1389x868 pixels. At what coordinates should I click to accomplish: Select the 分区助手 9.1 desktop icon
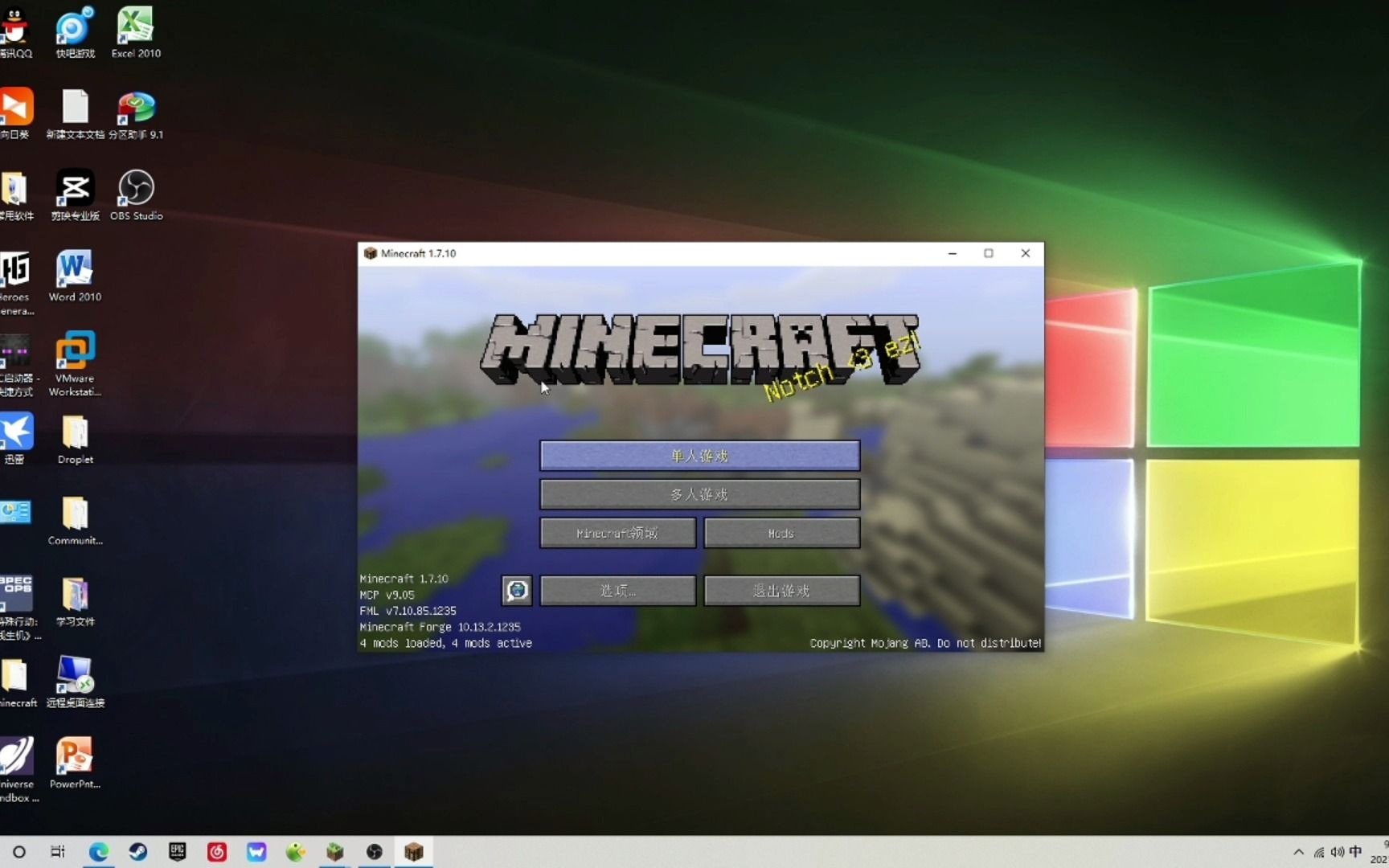[x=136, y=114]
